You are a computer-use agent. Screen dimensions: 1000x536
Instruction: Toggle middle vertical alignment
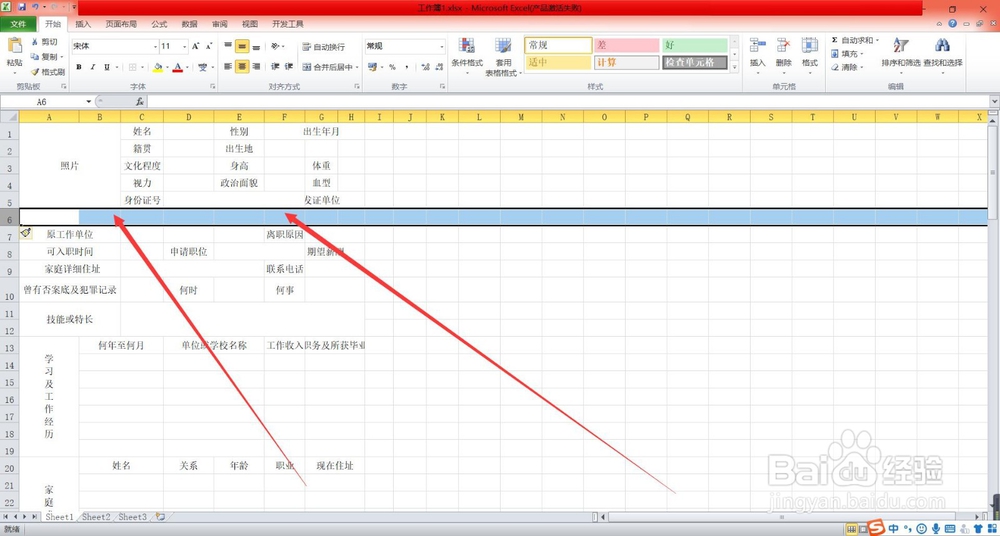click(242, 46)
